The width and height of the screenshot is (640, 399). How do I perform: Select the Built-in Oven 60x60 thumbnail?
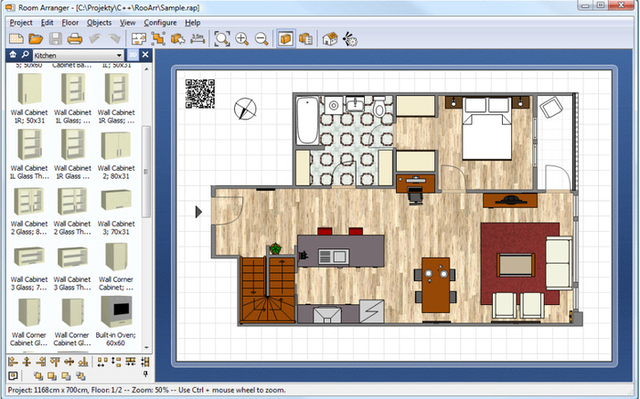pos(116,321)
